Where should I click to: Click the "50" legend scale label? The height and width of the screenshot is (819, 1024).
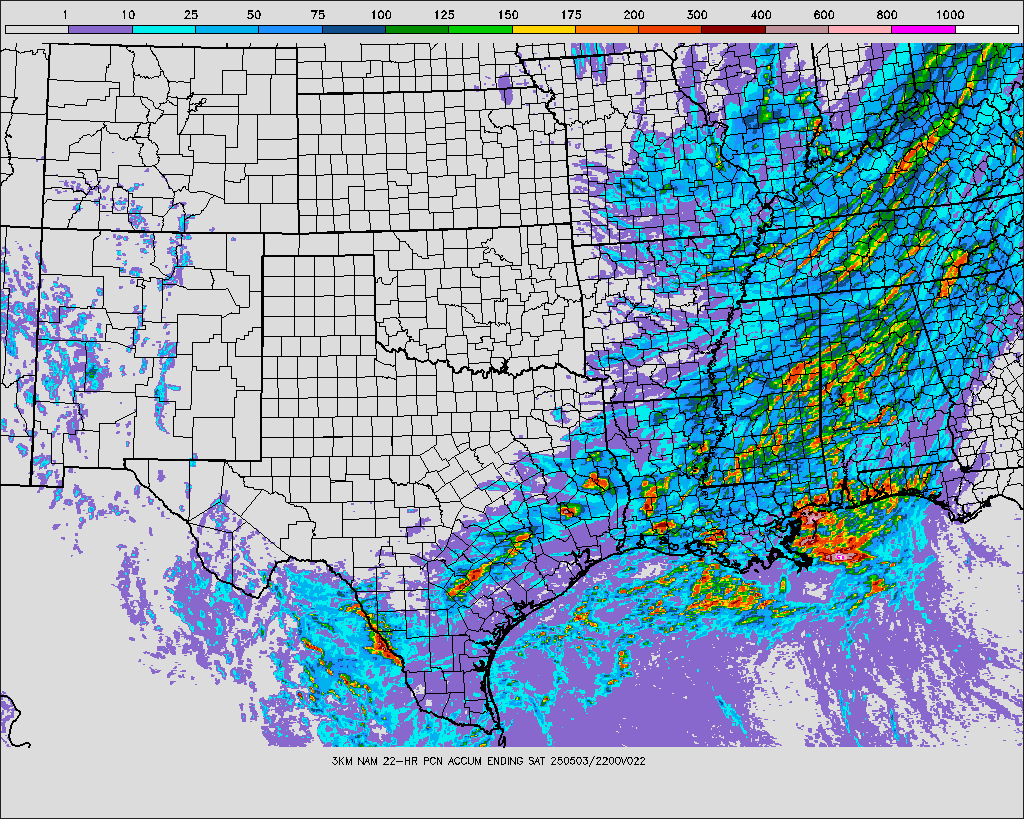point(254,14)
